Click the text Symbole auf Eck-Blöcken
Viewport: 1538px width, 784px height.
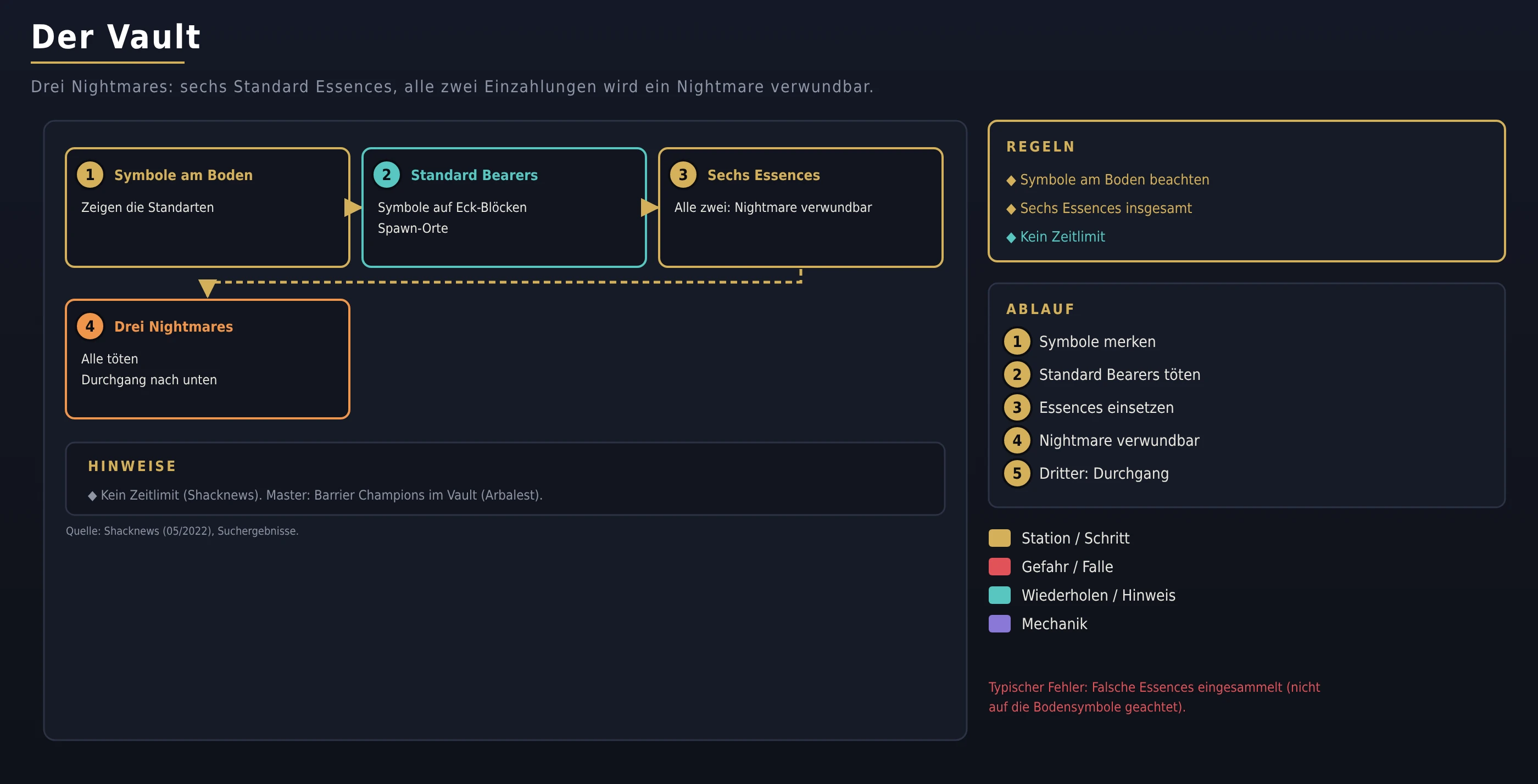[x=452, y=207]
